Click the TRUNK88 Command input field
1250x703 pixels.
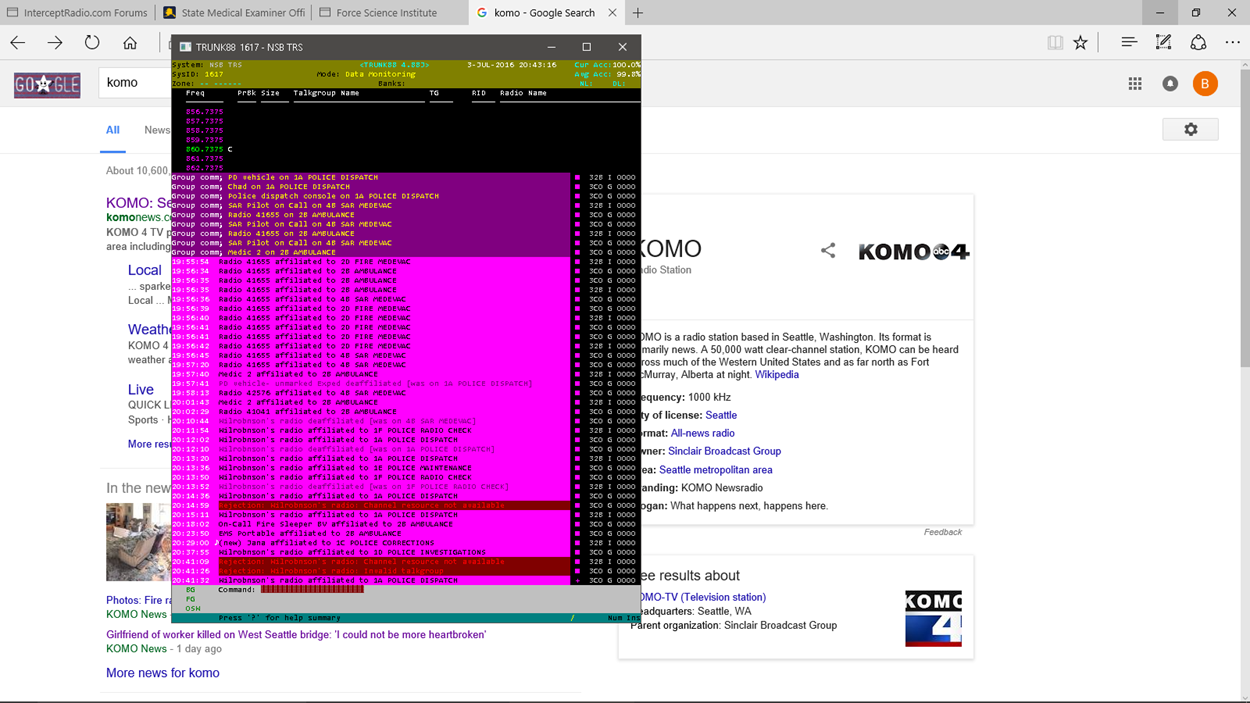click(x=312, y=589)
